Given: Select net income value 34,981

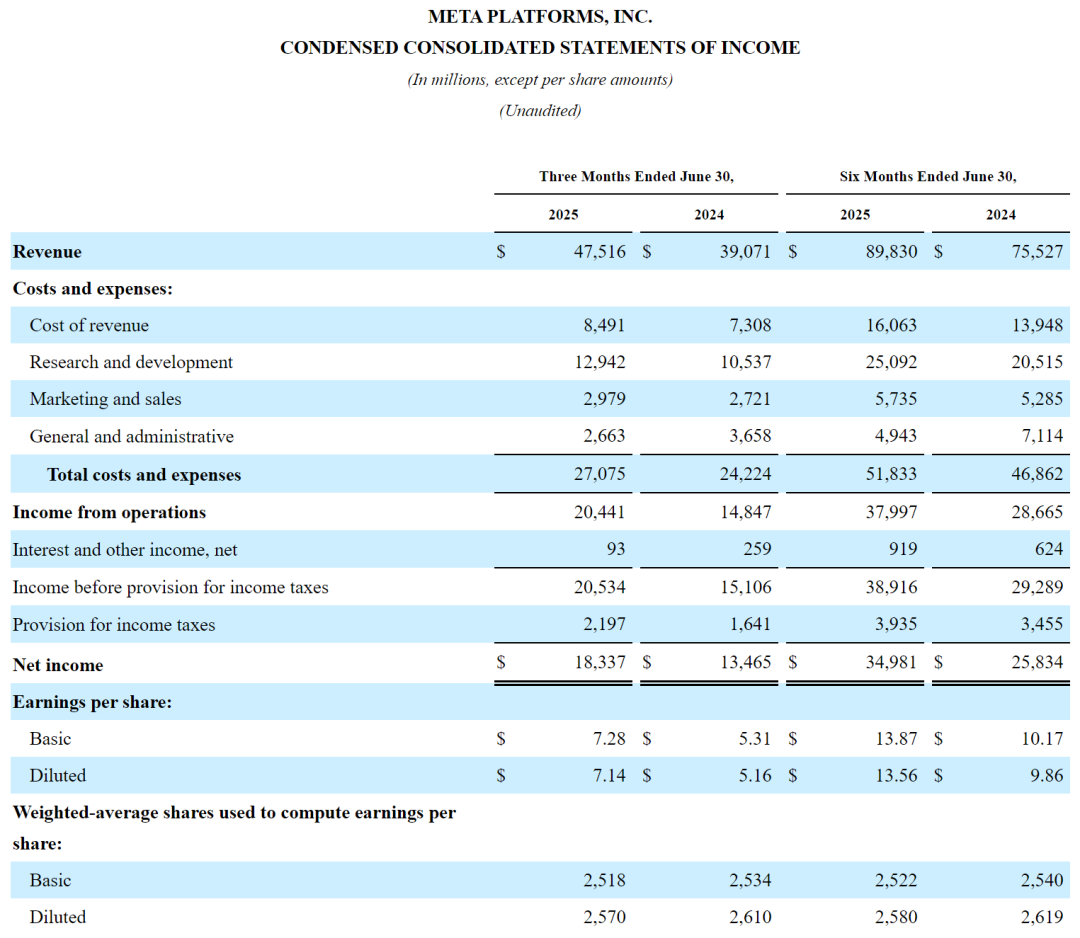Looking at the screenshot, I should (x=891, y=663).
